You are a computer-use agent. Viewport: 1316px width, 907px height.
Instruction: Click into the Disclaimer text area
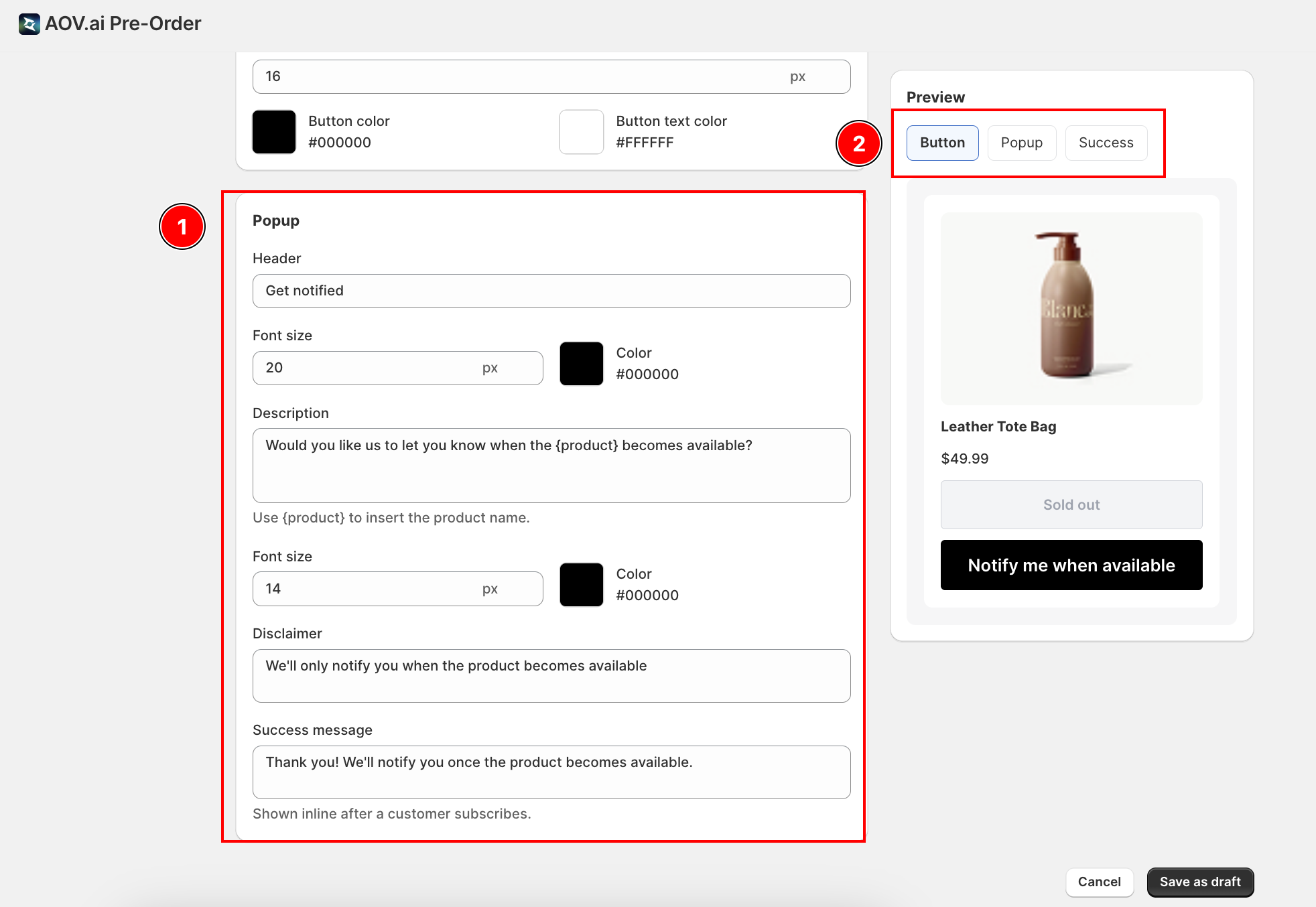pyautogui.click(x=551, y=676)
